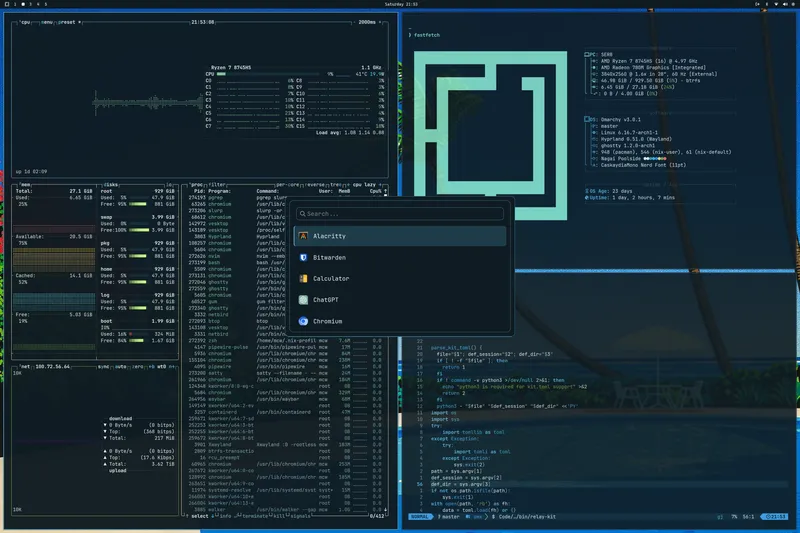800x533 pixels.
Task: Click the scroll-up arrow beside the Cpu% column
Action: coord(385,191)
